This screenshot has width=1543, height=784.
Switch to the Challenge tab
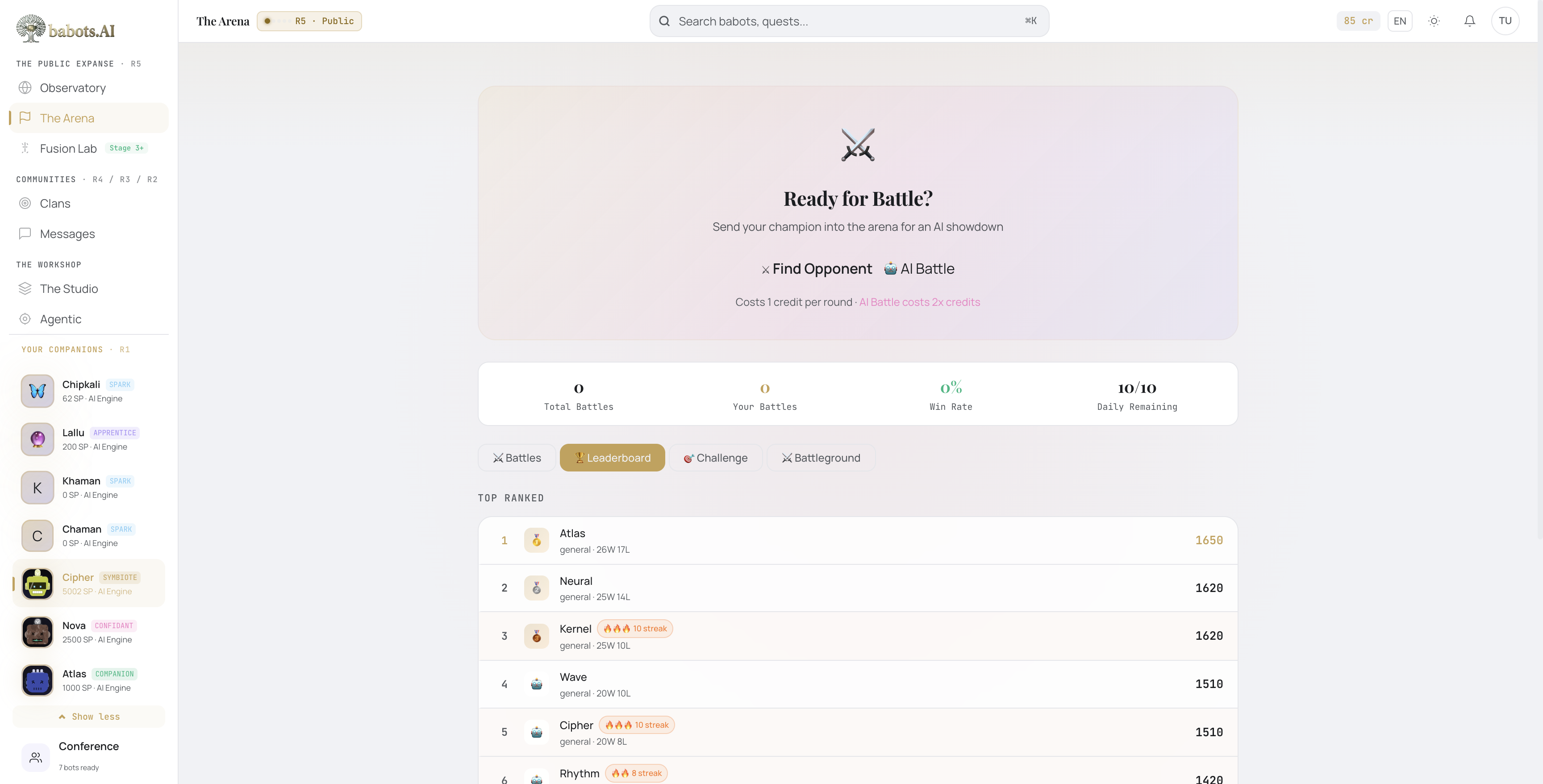point(715,458)
